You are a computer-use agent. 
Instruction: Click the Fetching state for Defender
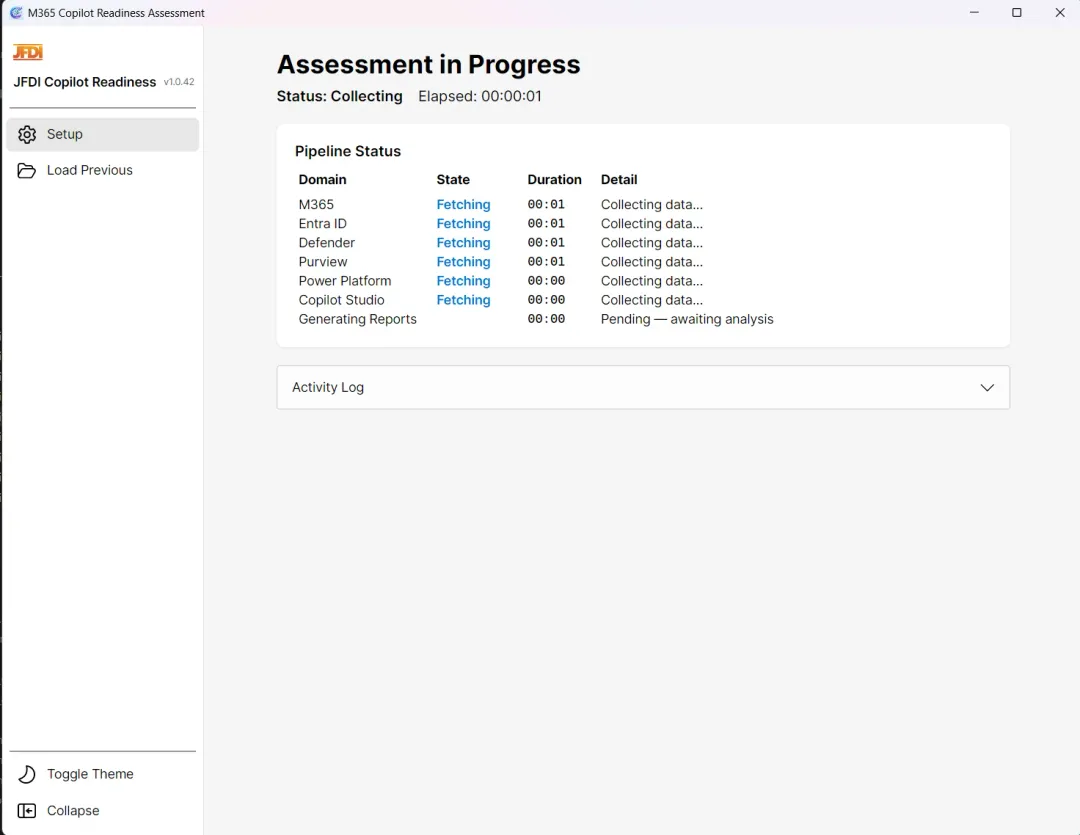pos(464,243)
